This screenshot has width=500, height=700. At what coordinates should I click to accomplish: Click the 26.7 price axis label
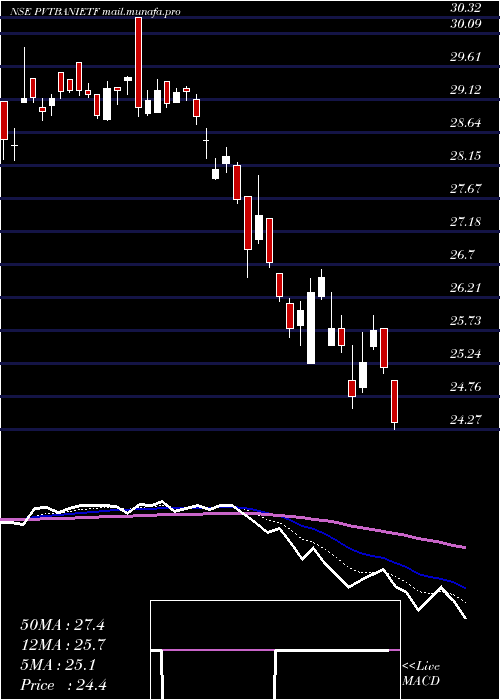[462, 254]
